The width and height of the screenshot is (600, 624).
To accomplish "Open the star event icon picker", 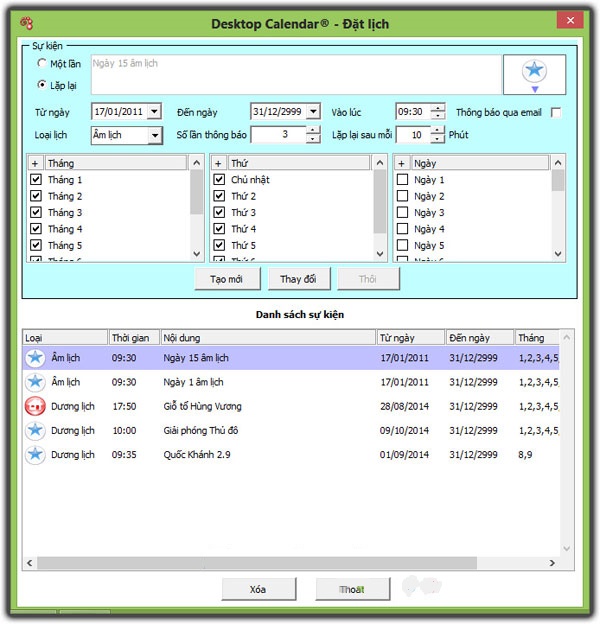I will pyautogui.click(x=534, y=75).
